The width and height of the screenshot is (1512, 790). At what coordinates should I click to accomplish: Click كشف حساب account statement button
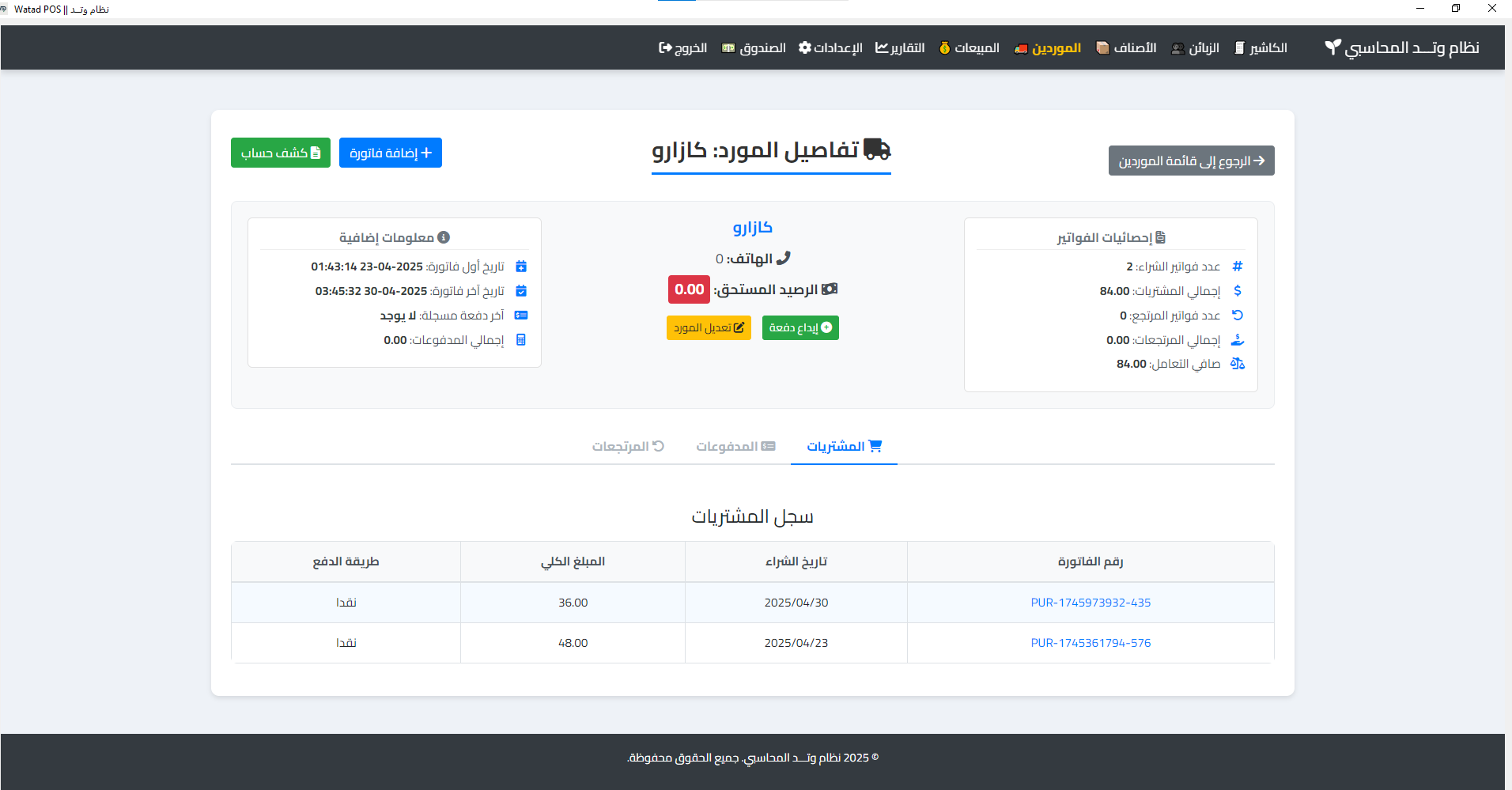pyautogui.click(x=281, y=153)
